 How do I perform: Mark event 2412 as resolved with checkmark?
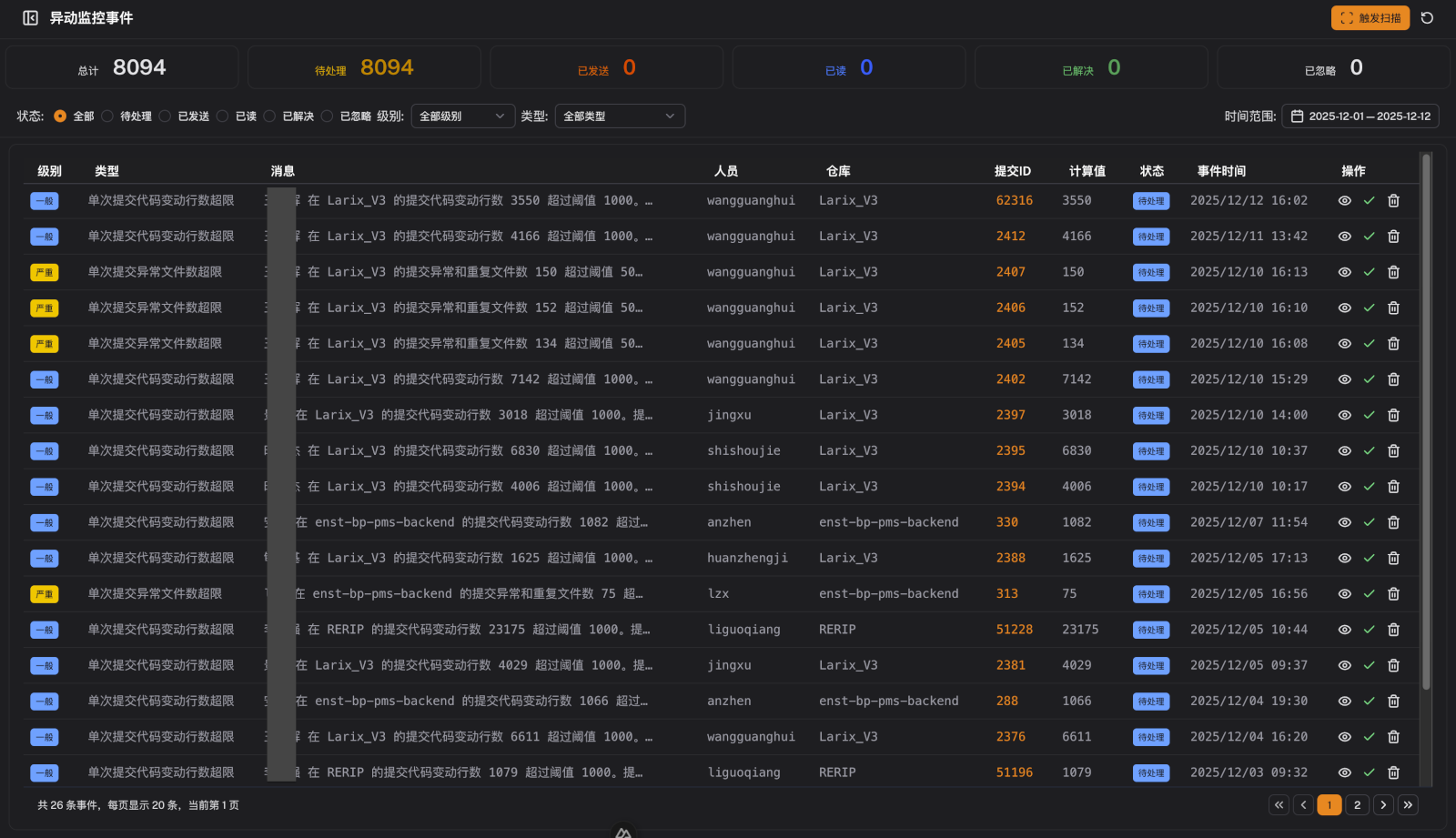point(1369,237)
